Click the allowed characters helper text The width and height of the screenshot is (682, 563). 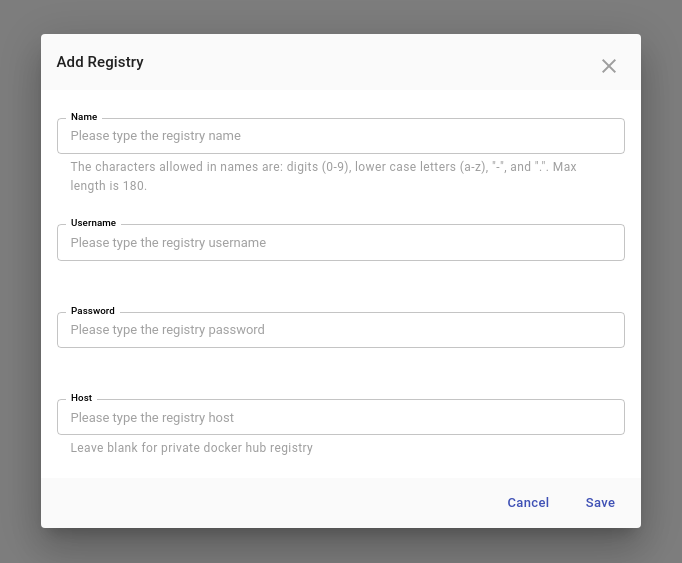pyautogui.click(x=323, y=176)
